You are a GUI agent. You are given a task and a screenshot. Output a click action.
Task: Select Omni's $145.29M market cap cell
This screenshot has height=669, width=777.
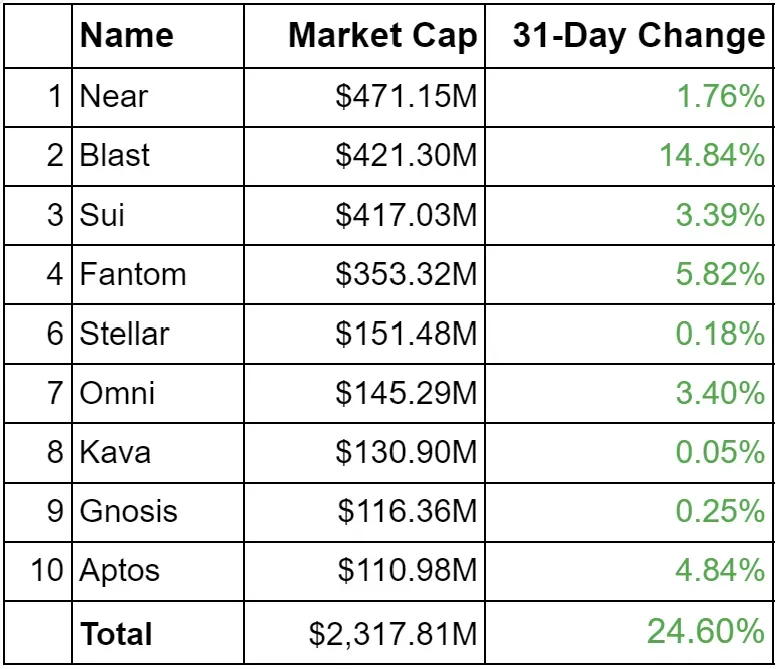(x=406, y=392)
